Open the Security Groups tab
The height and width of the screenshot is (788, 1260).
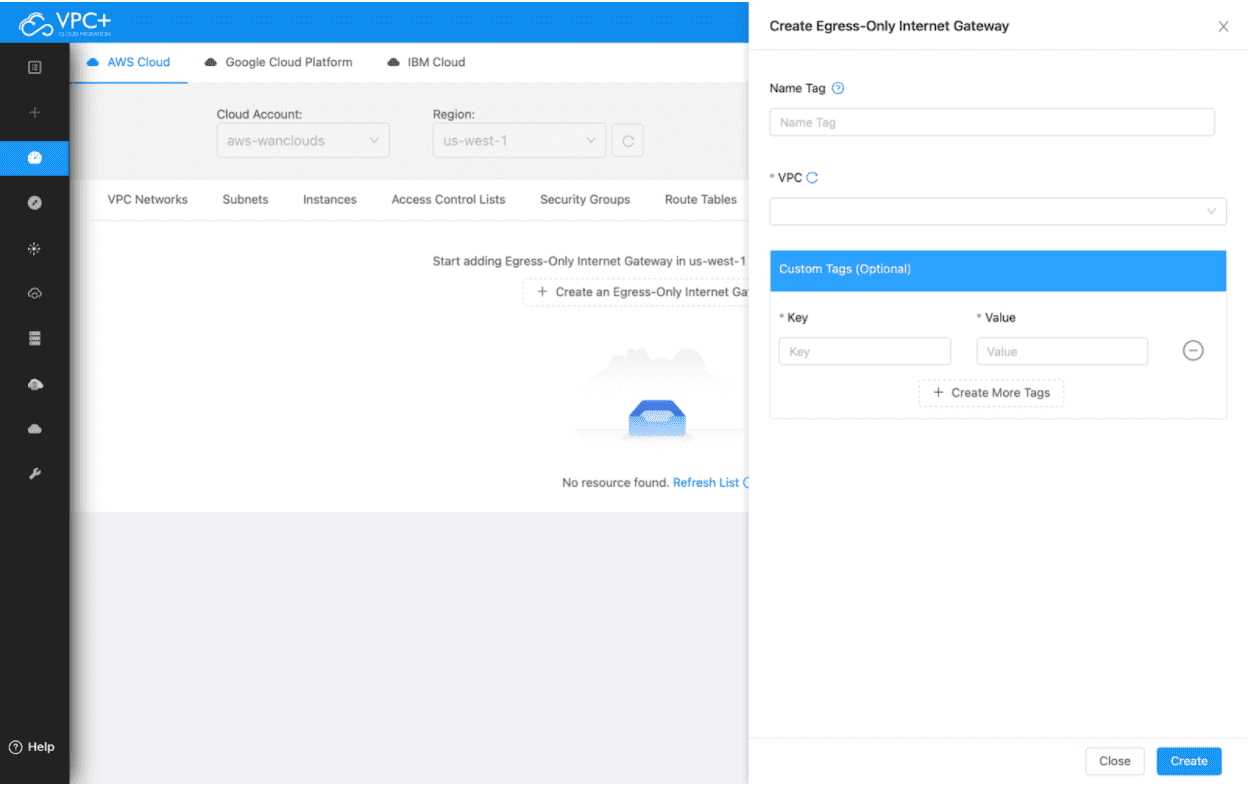click(x=585, y=200)
